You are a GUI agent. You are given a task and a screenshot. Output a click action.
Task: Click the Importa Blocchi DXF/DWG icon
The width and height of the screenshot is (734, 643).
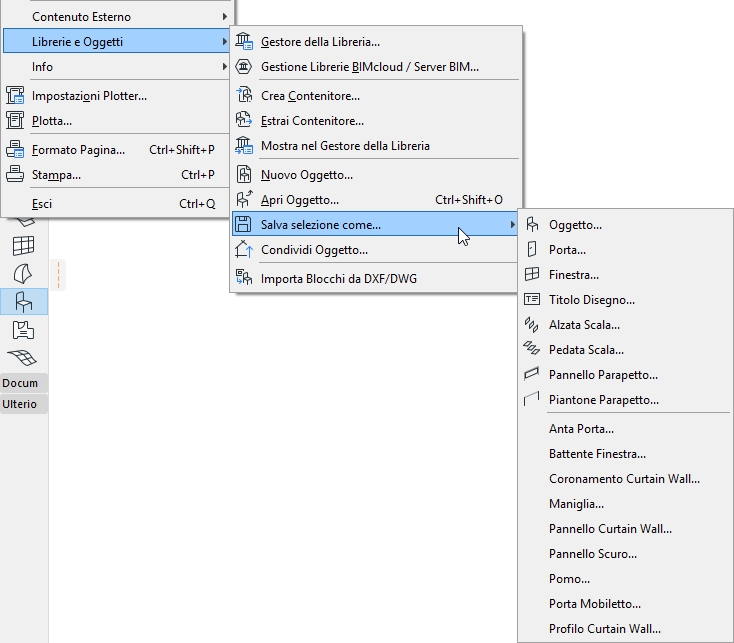point(243,278)
